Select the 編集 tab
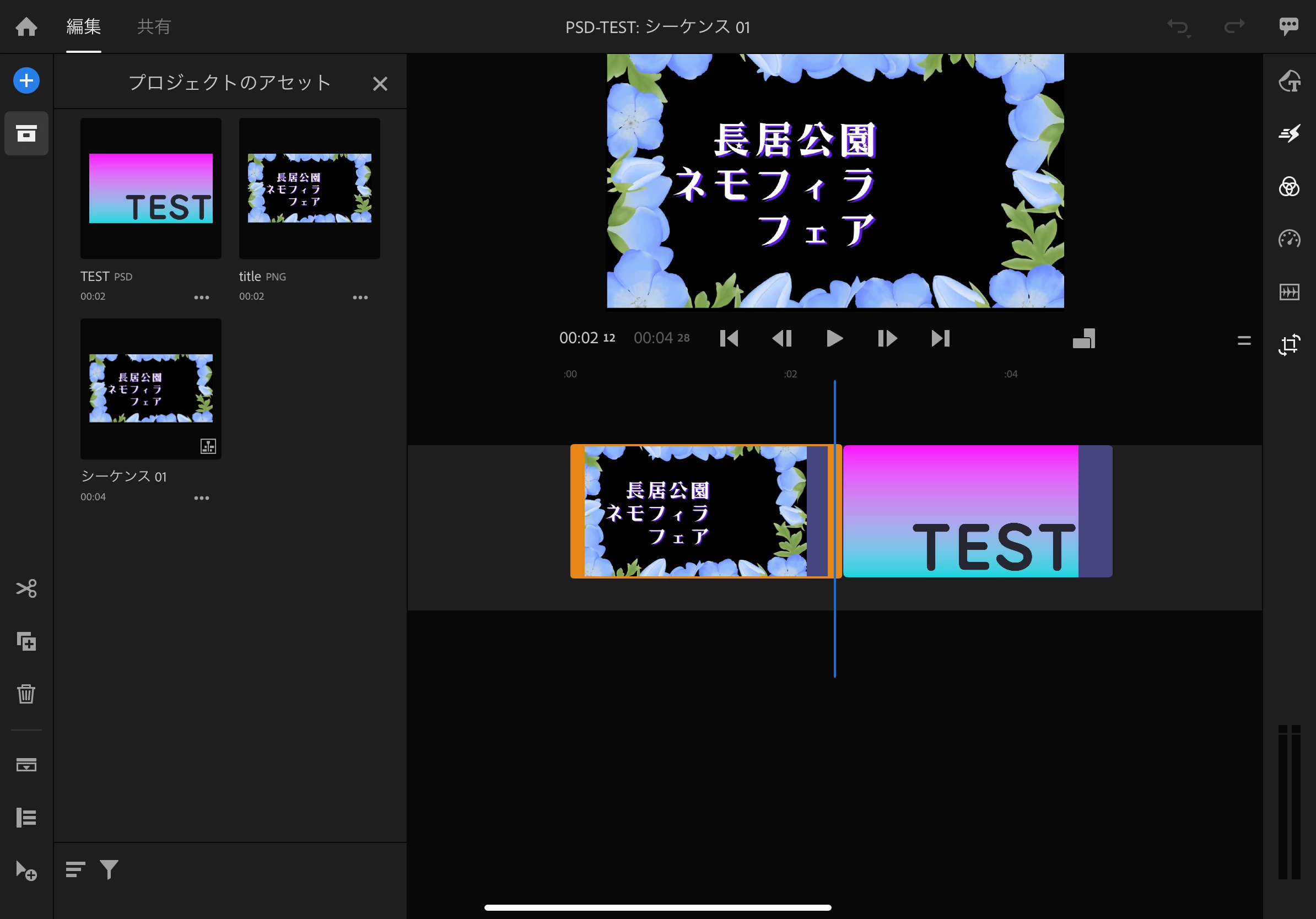The width and height of the screenshot is (1316, 919). coord(84,26)
